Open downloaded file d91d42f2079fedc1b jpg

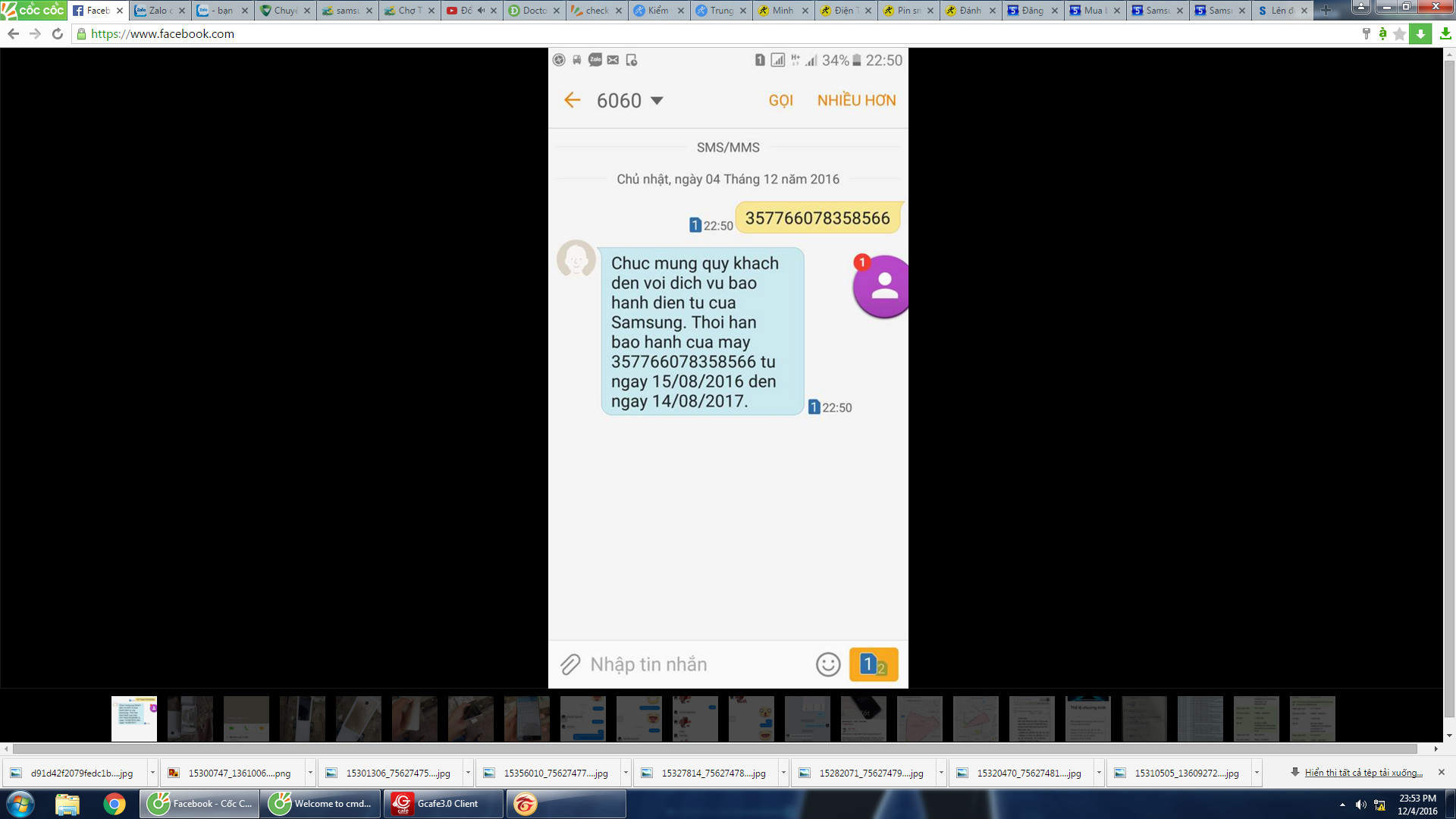[74, 773]
